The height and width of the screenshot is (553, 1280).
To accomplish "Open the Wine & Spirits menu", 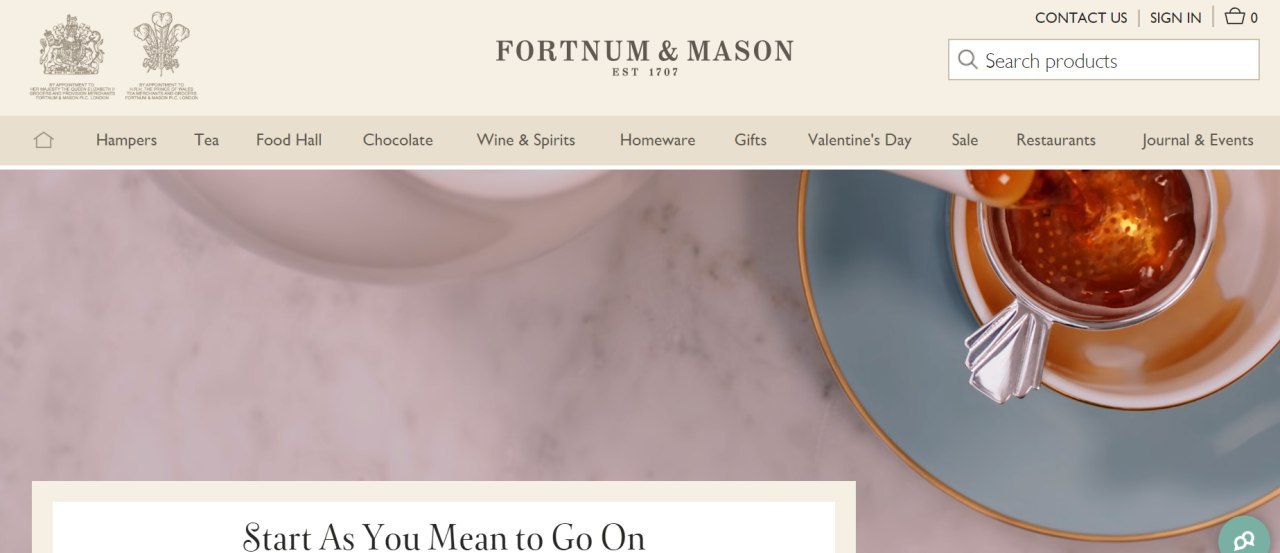I will click(x=526, y=140).
